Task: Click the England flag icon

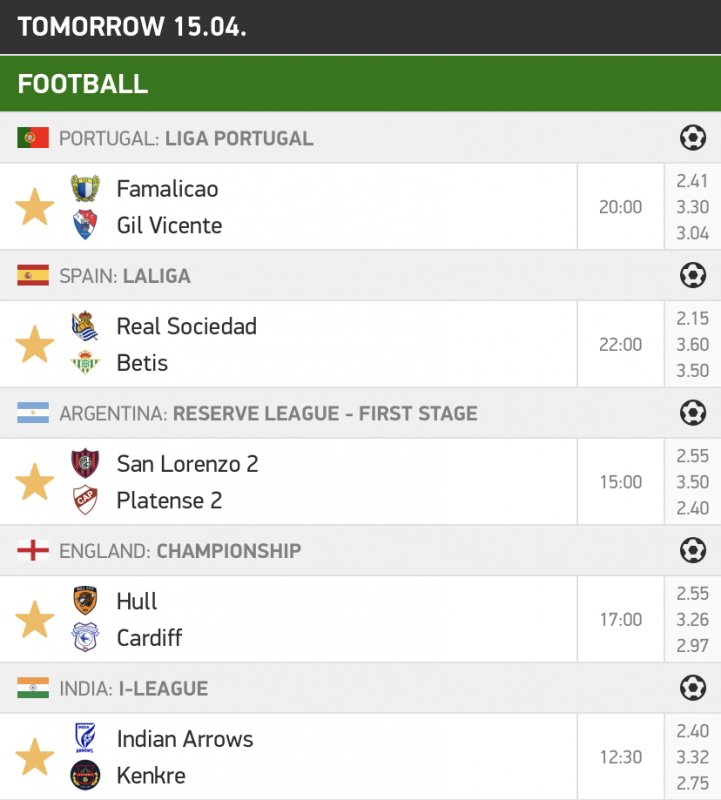Action: [33, 550]
